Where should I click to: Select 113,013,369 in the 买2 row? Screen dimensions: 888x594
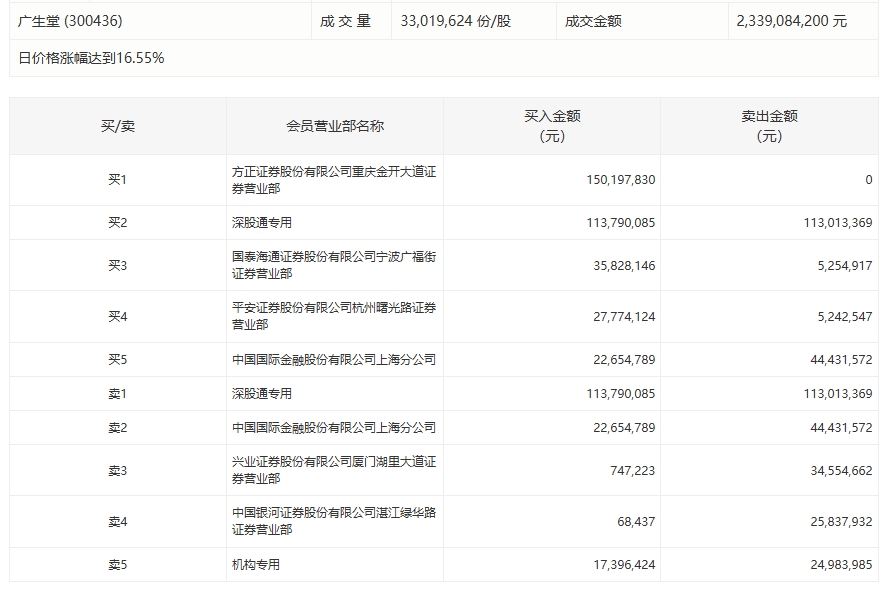pyautogui.click(x=838, y=223)
